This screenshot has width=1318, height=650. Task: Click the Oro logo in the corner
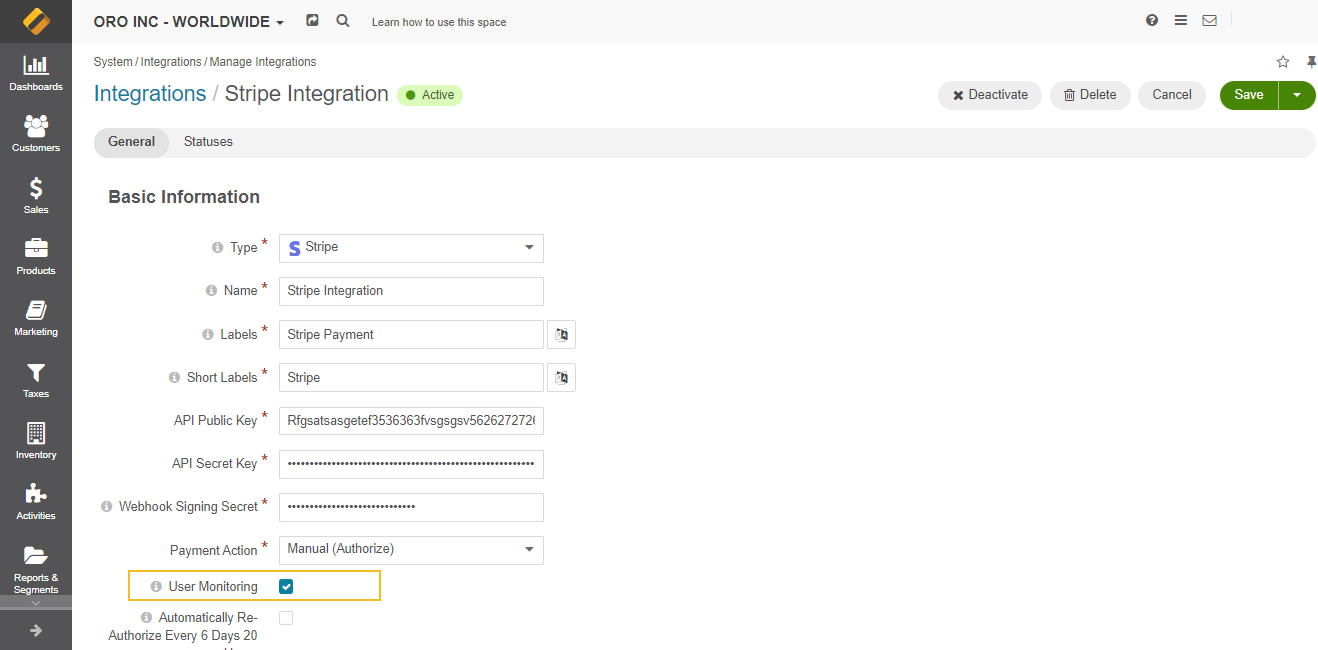click(x=36, y=21)
